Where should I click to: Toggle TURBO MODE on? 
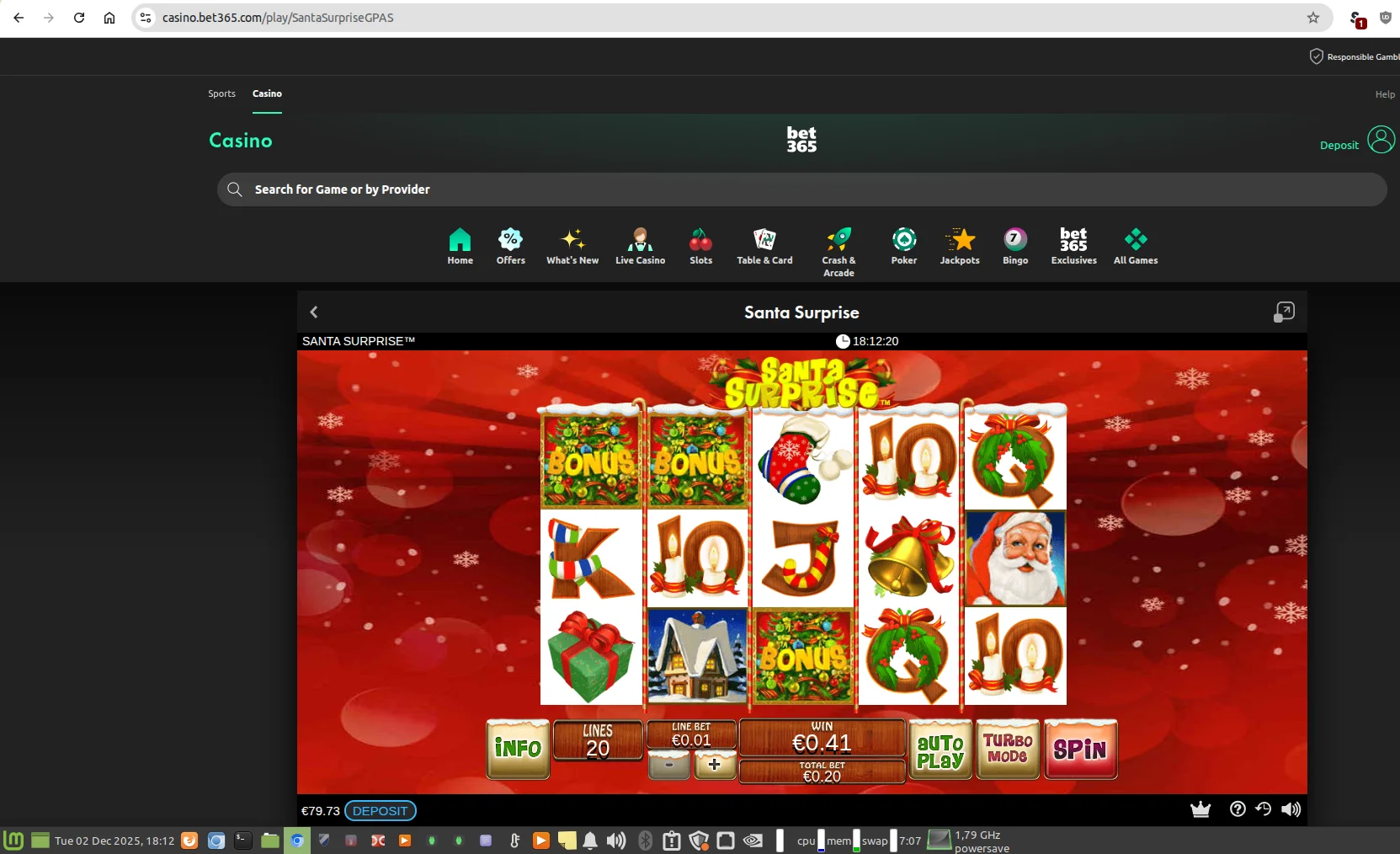tap(1008, 749)
